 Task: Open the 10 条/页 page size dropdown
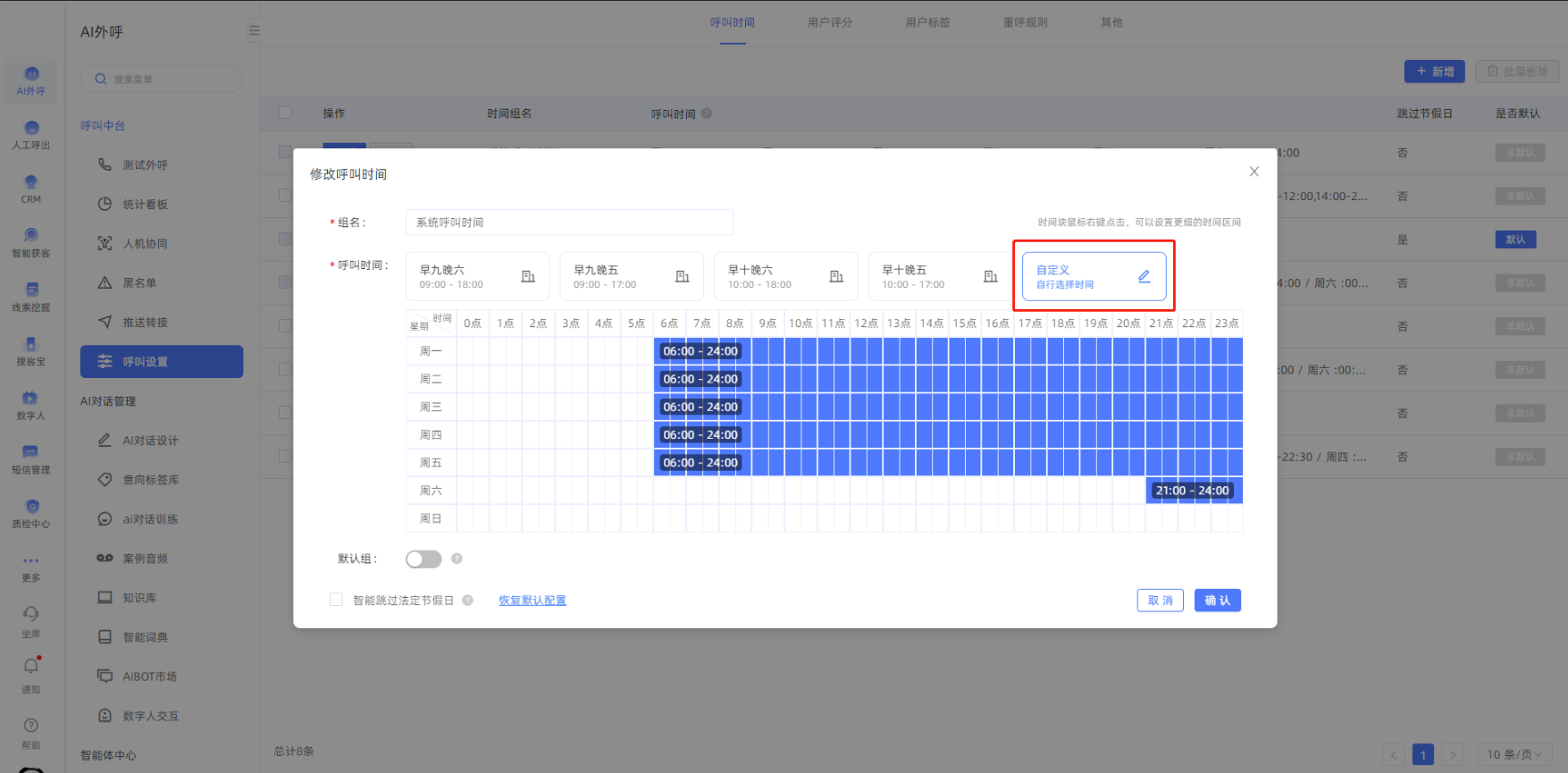click(1513, 754)
